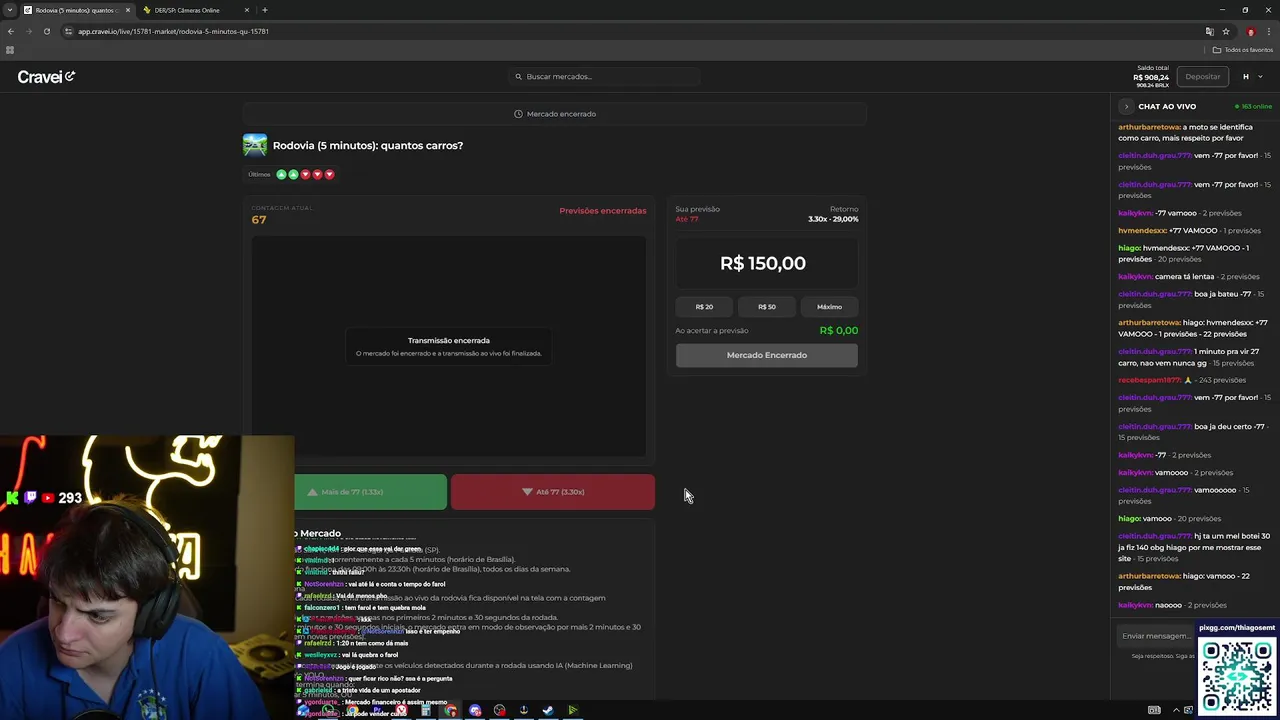1280x720 pixels.
Task: Open the 'Todos os favoritos' folder
Action: coord(1243,50)
